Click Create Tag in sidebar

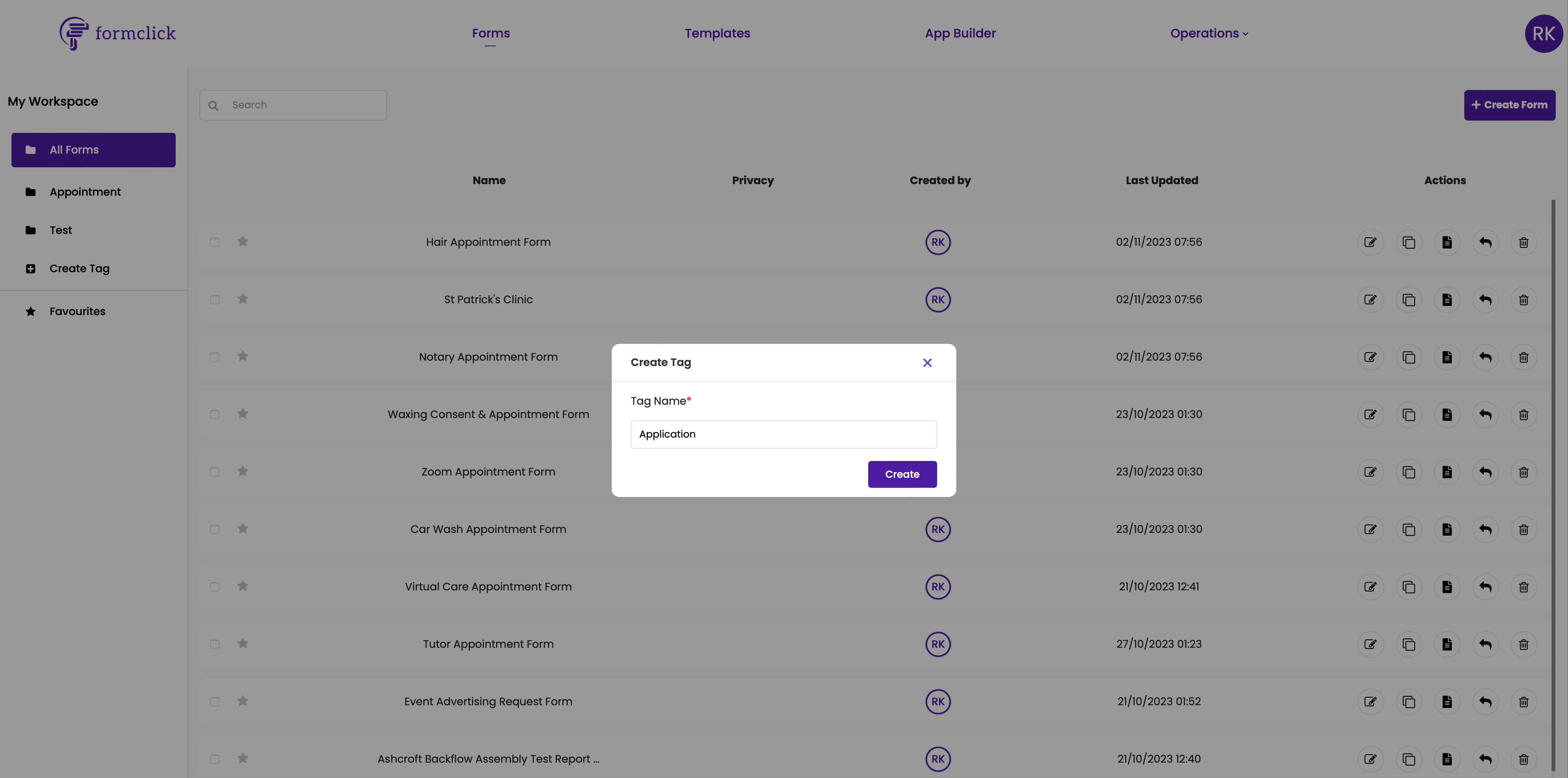80,268
